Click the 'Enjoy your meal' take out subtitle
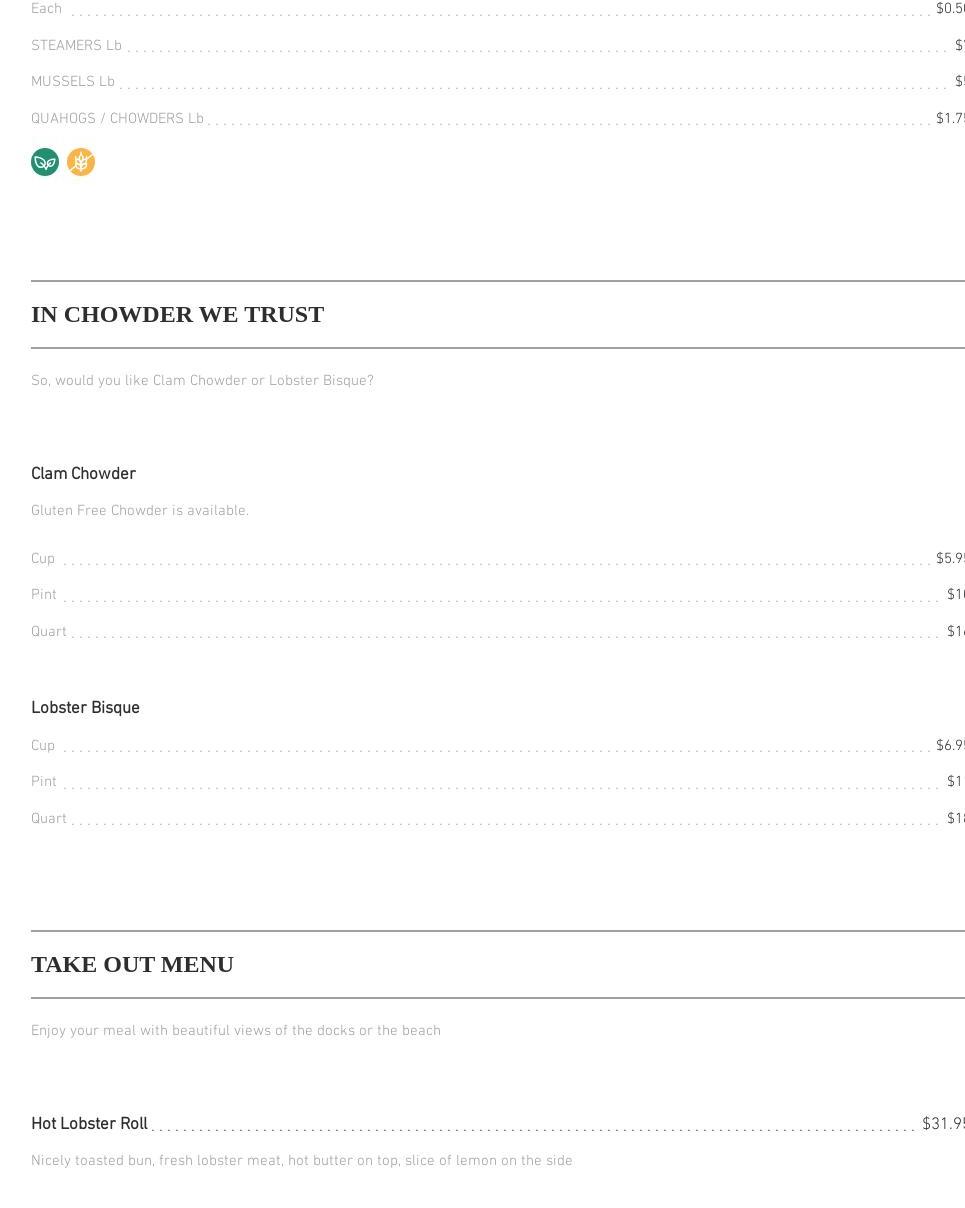 click(x=235, y=1031)
